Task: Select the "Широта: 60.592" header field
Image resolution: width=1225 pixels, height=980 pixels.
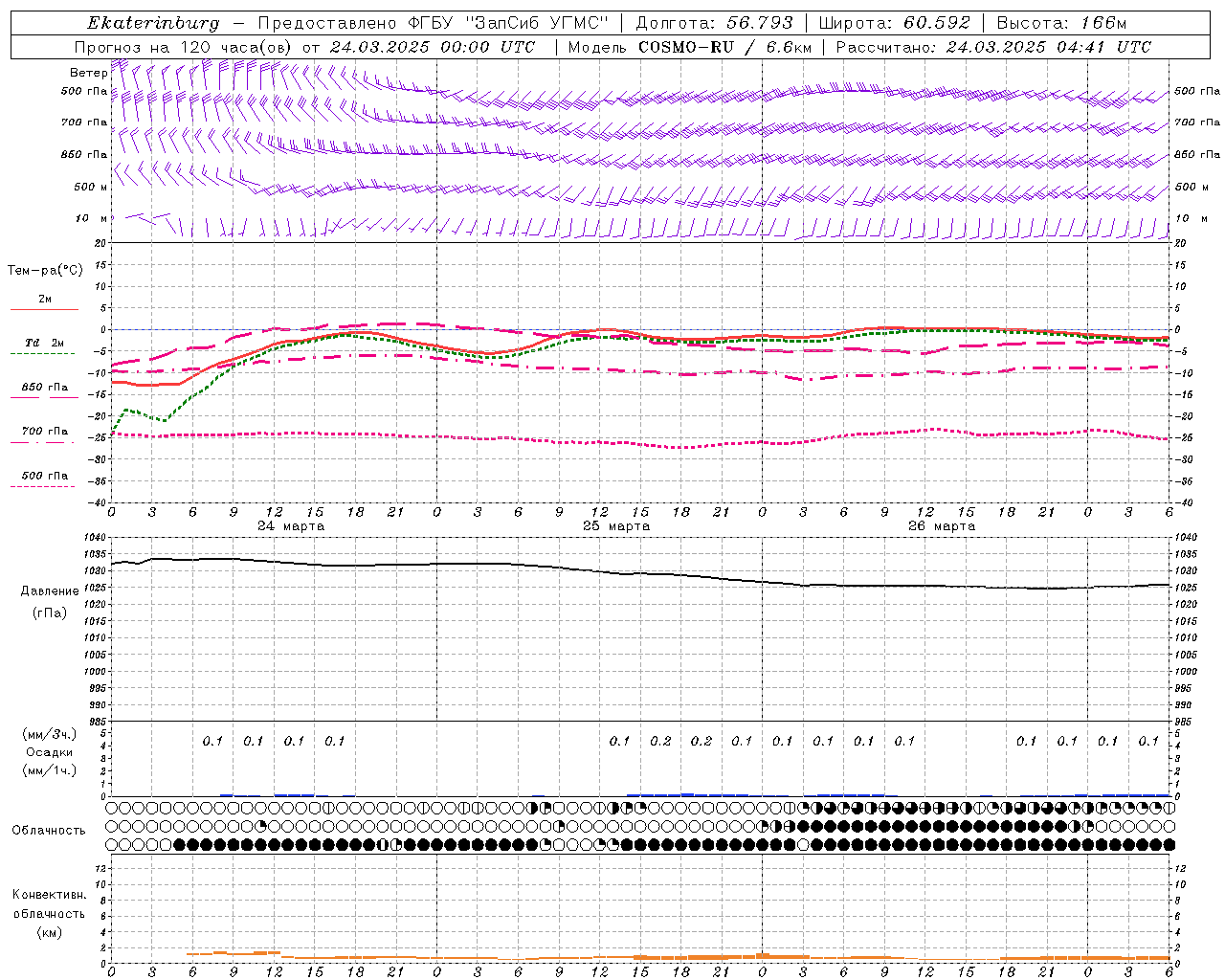Action: point(895,23)
